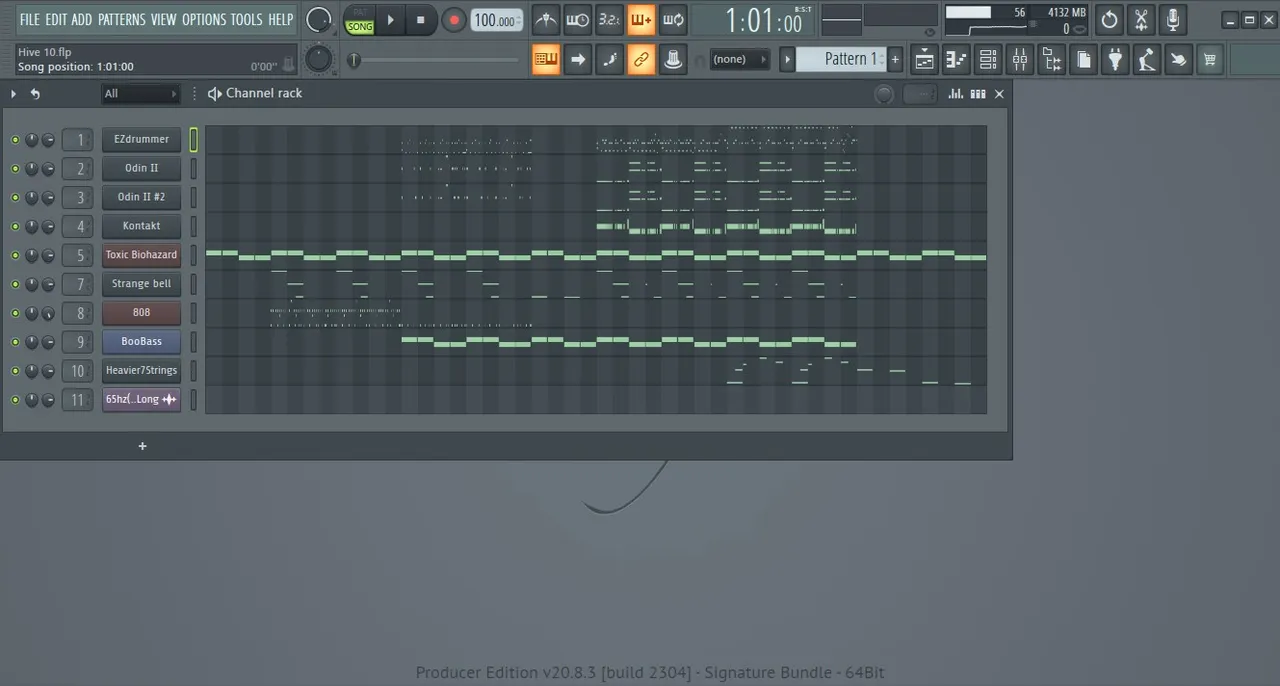The image size is (1280, 686).
Task: Open the ADD menu
Action: [82, 19]
